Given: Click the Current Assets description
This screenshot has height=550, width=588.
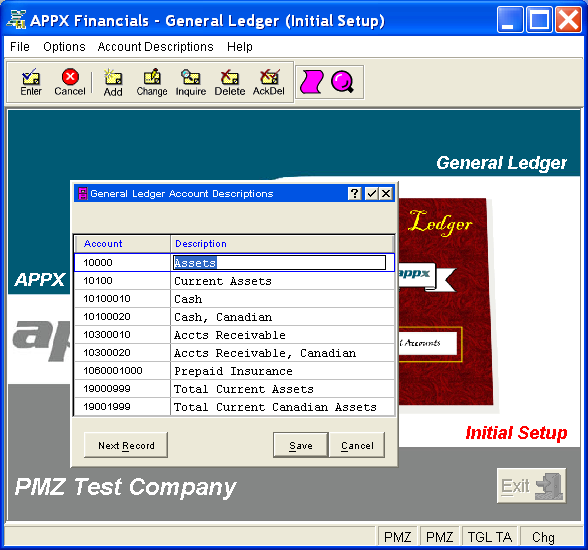Looking at the screenshot, I should [x=223, y=281].
